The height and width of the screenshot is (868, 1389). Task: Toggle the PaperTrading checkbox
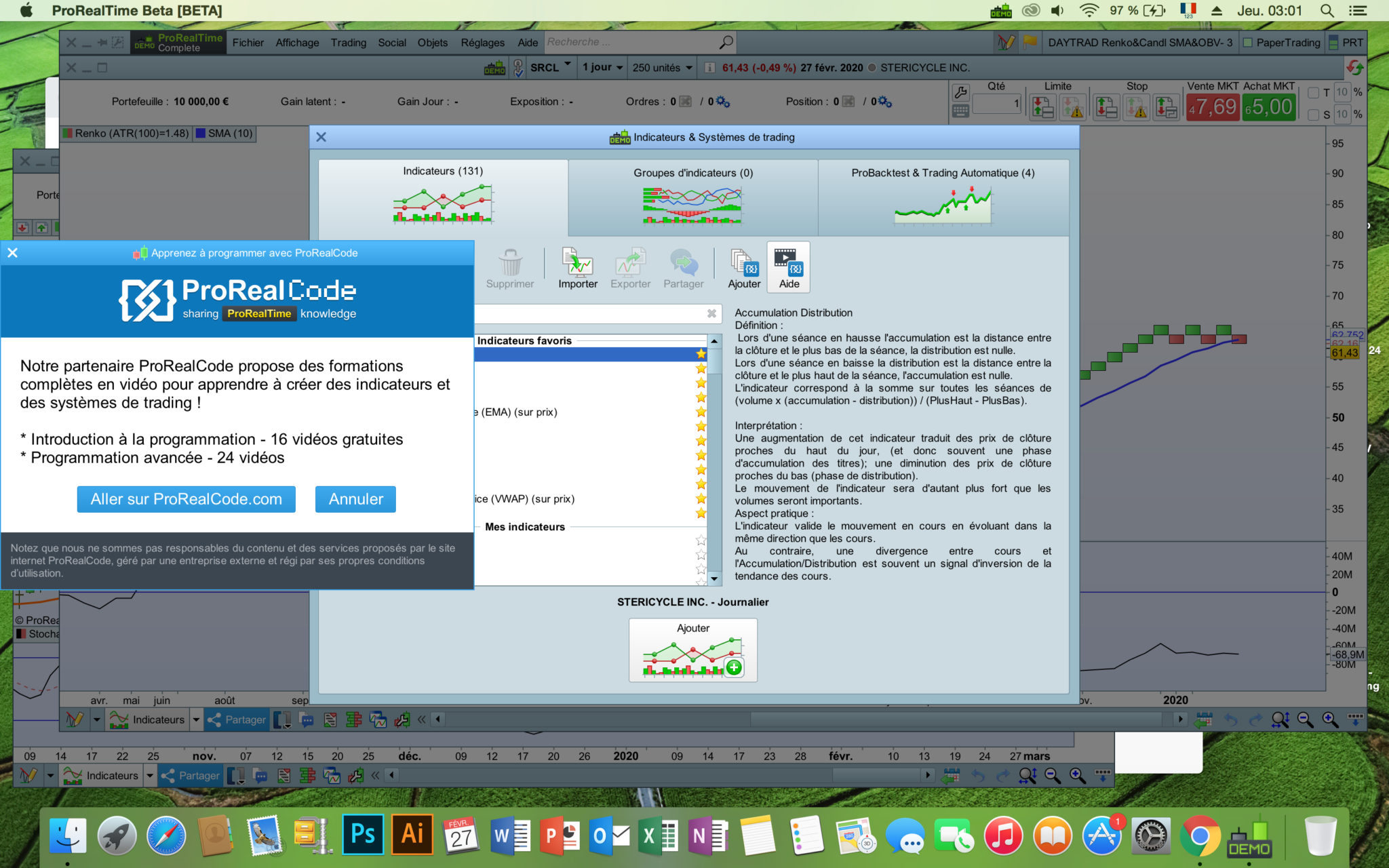[1248, 43]
